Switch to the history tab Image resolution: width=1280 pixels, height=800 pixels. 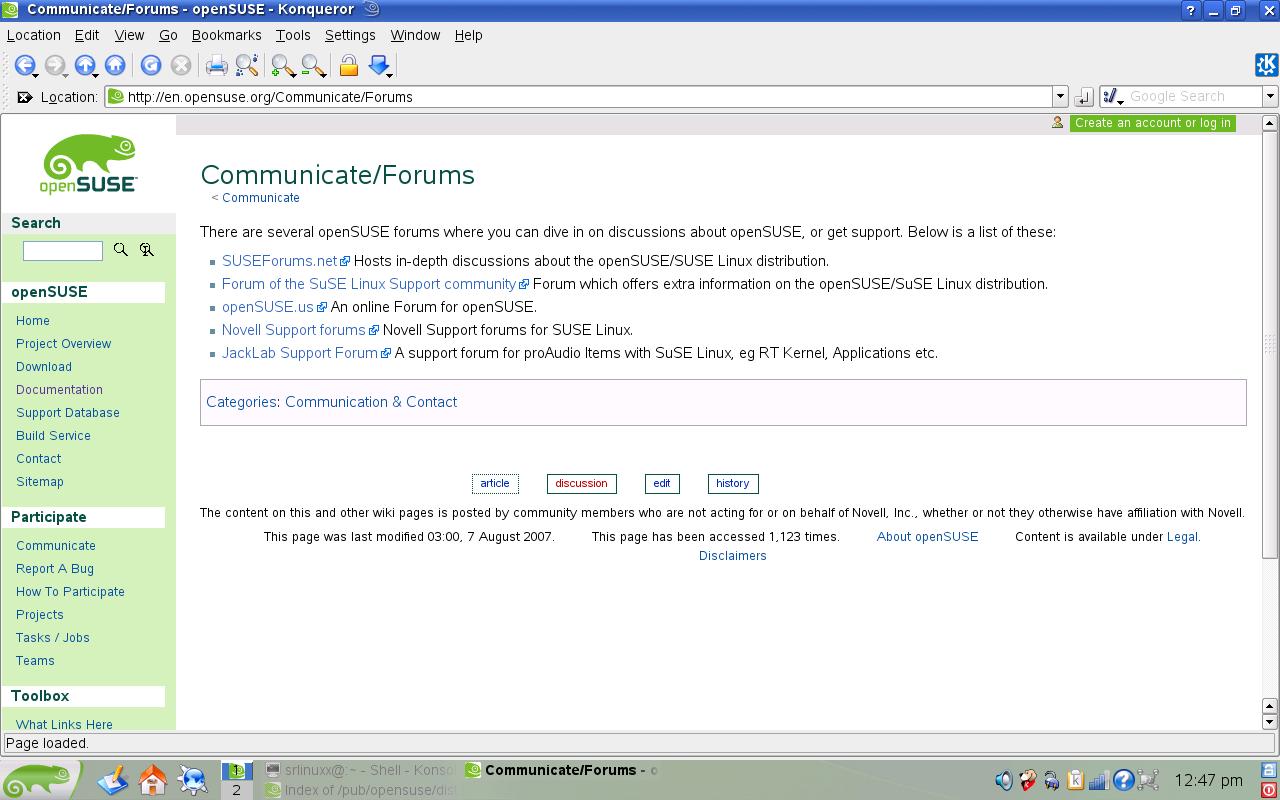(x=733, y=483)
